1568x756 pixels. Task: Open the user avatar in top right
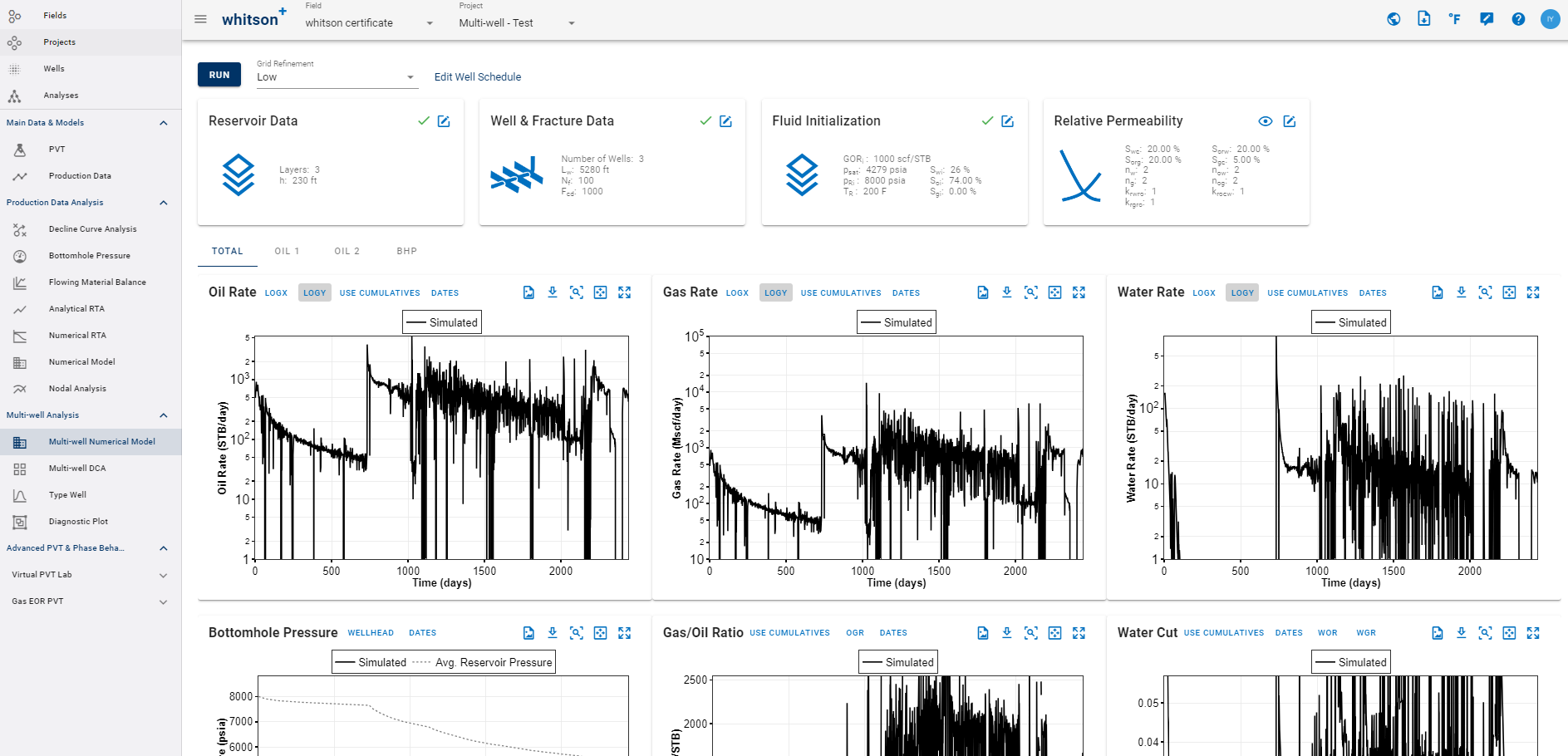1551,19
